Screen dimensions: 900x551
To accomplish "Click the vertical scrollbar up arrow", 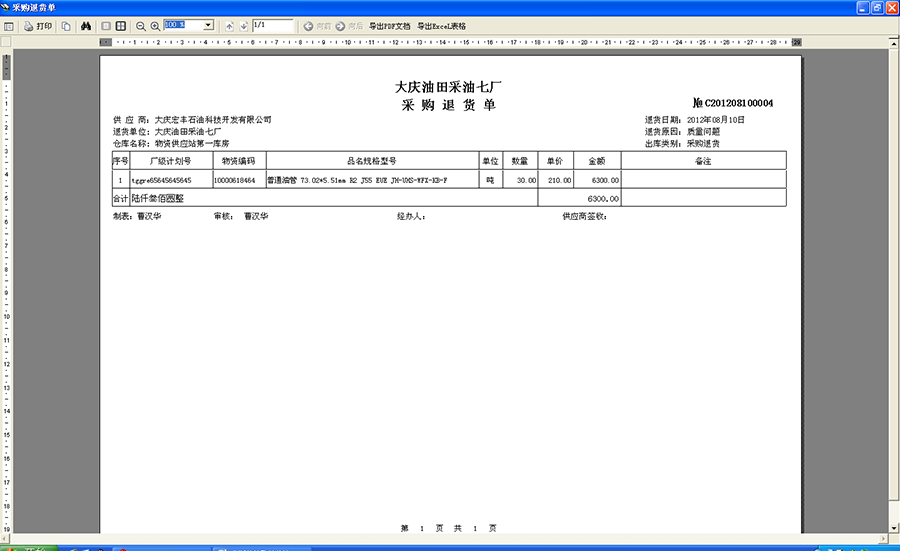I will click(x=894, y=43).
